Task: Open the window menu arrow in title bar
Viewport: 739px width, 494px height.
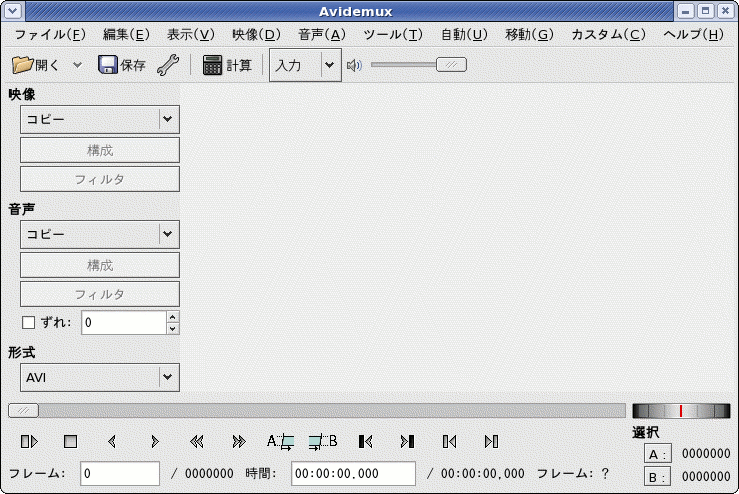Action: pyautogui.click(x=13, y=11)
